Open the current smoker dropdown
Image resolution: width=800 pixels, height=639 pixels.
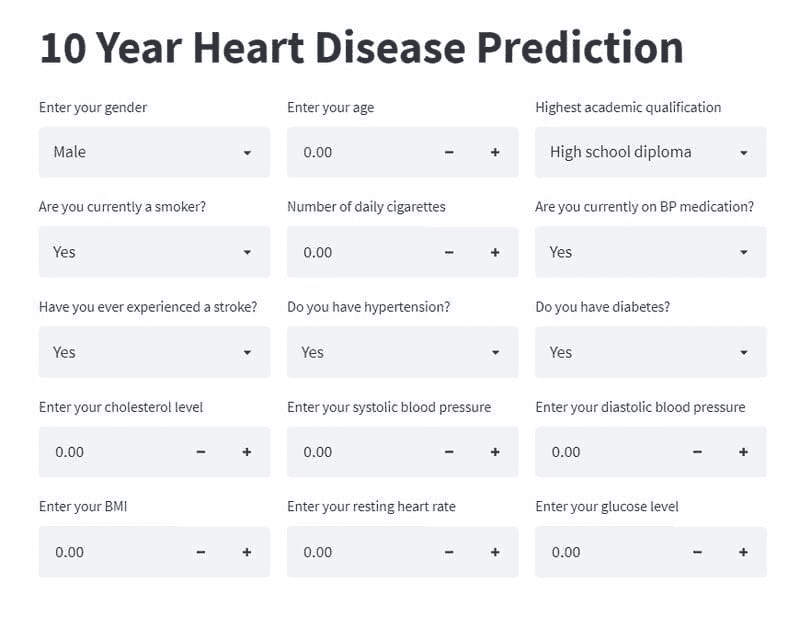(154, 252)
